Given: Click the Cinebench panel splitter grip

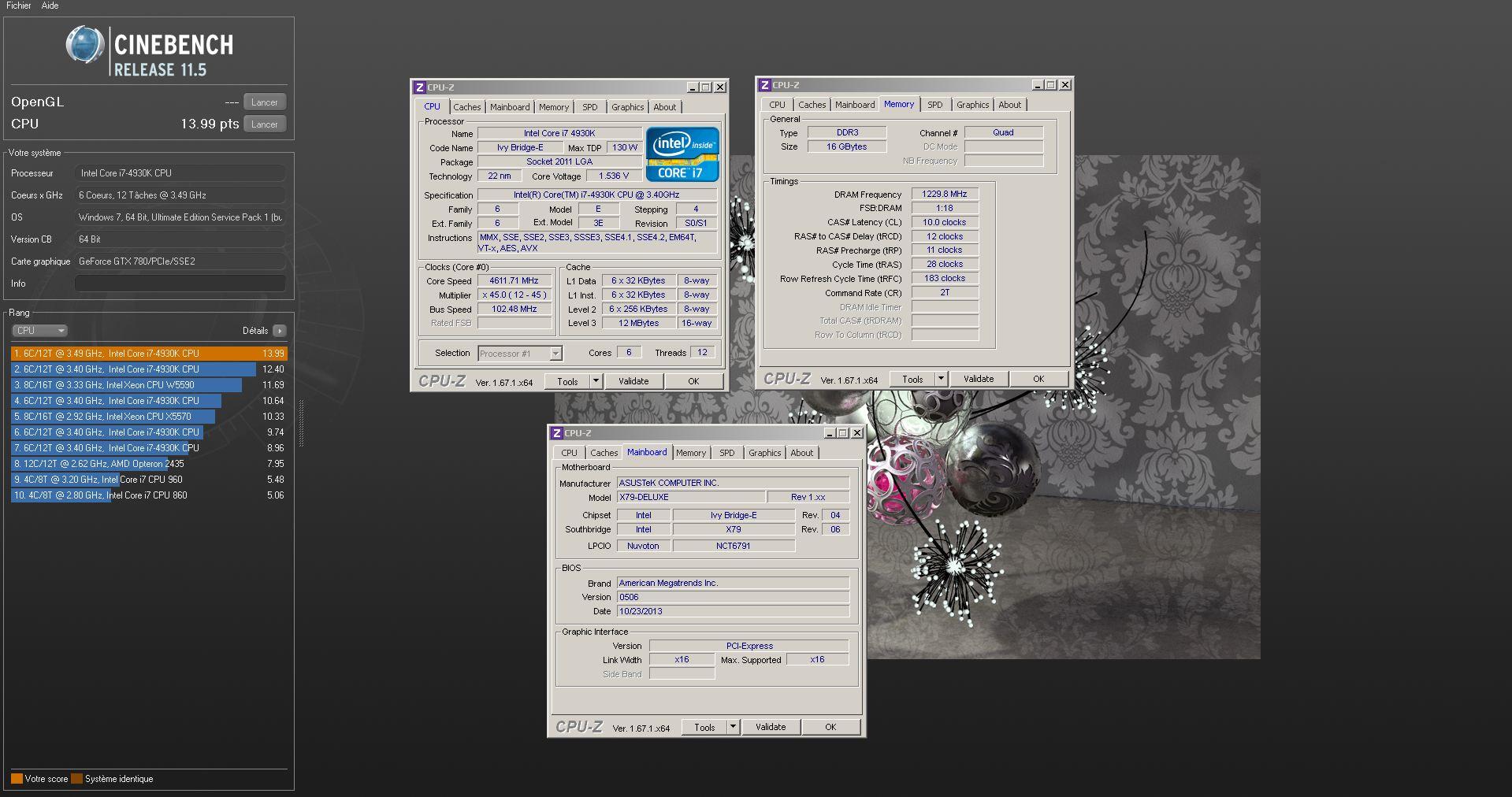Looking at the screenshot, I should (x=300, y=424).
